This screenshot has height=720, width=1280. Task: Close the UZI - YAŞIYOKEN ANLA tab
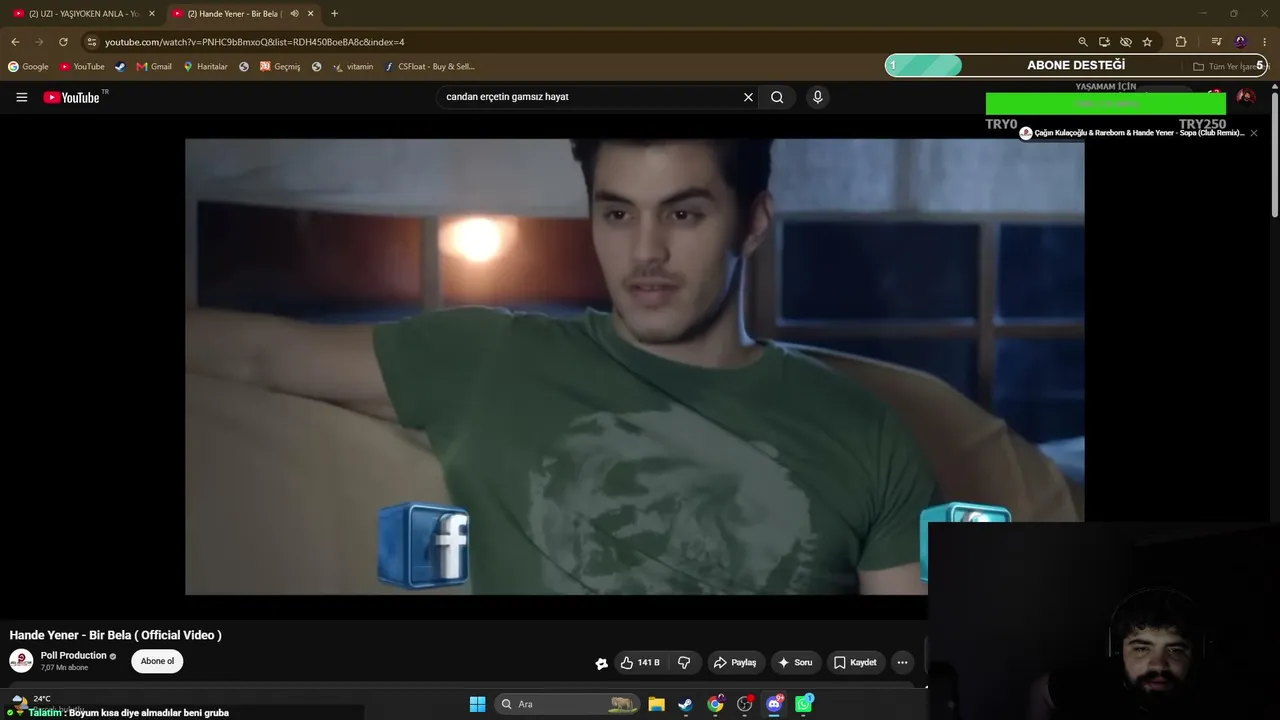coord(152,14)
